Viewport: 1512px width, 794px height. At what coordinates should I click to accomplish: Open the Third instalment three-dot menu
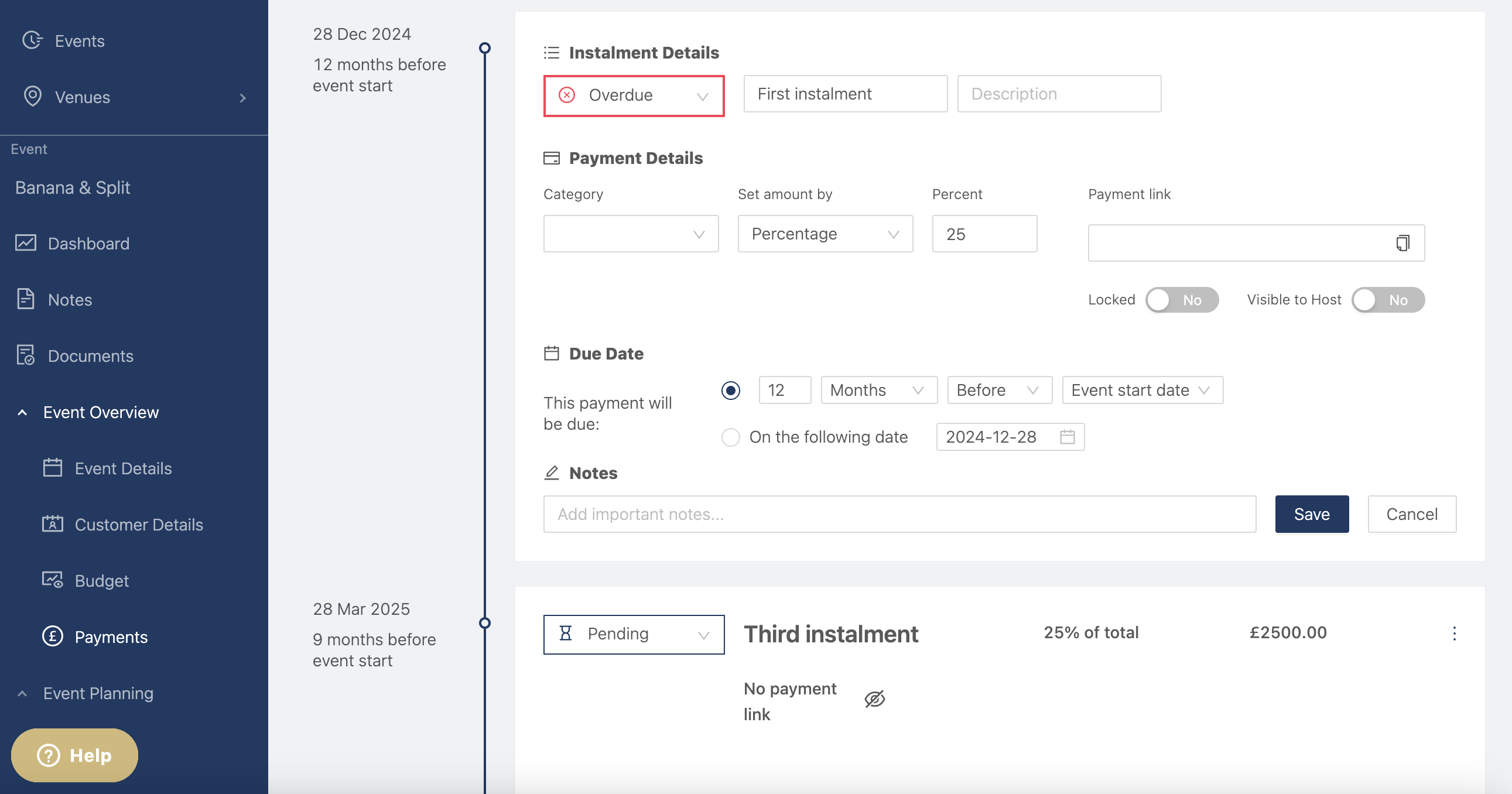point(1454,633)
